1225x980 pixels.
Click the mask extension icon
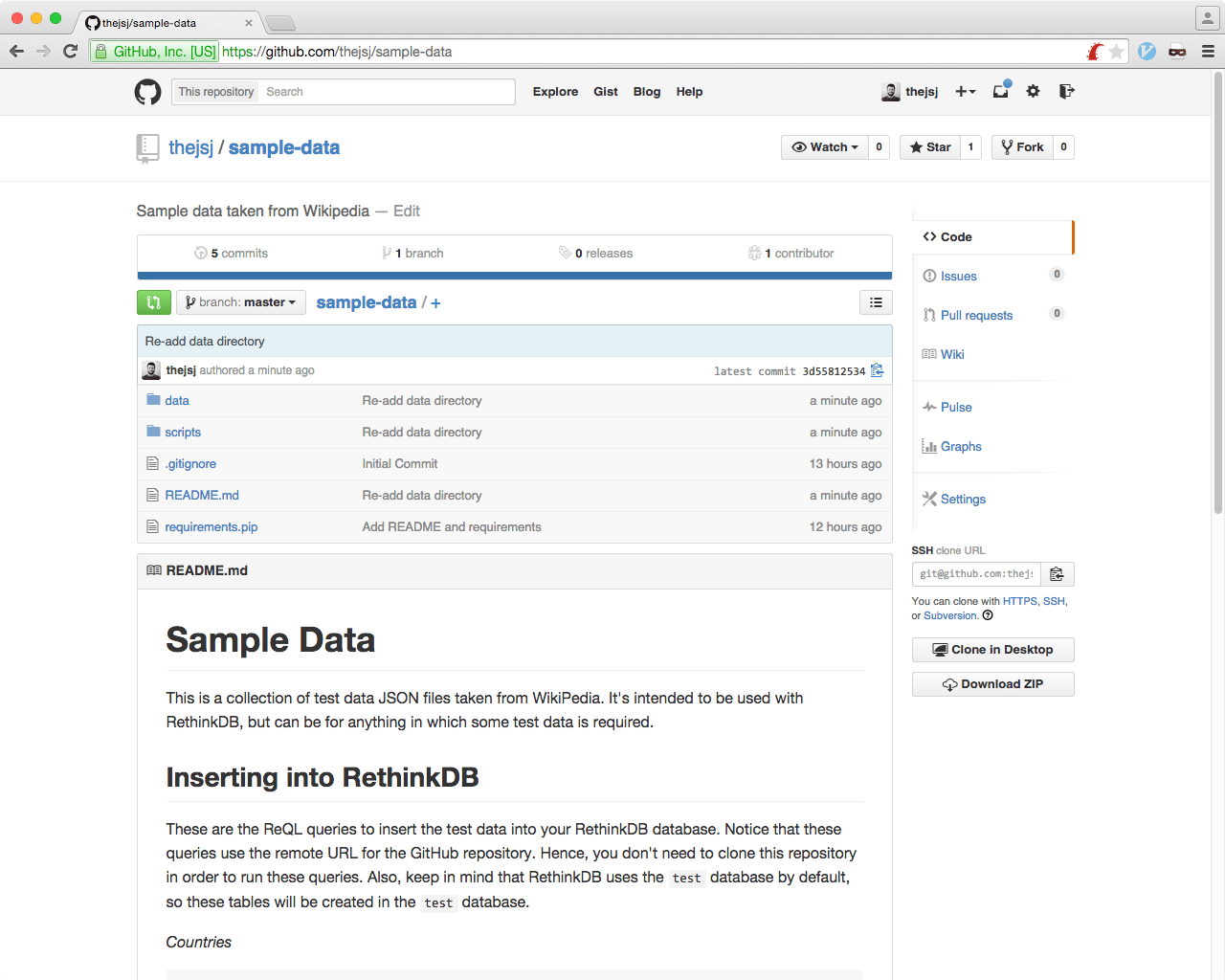pos(1177,52)
